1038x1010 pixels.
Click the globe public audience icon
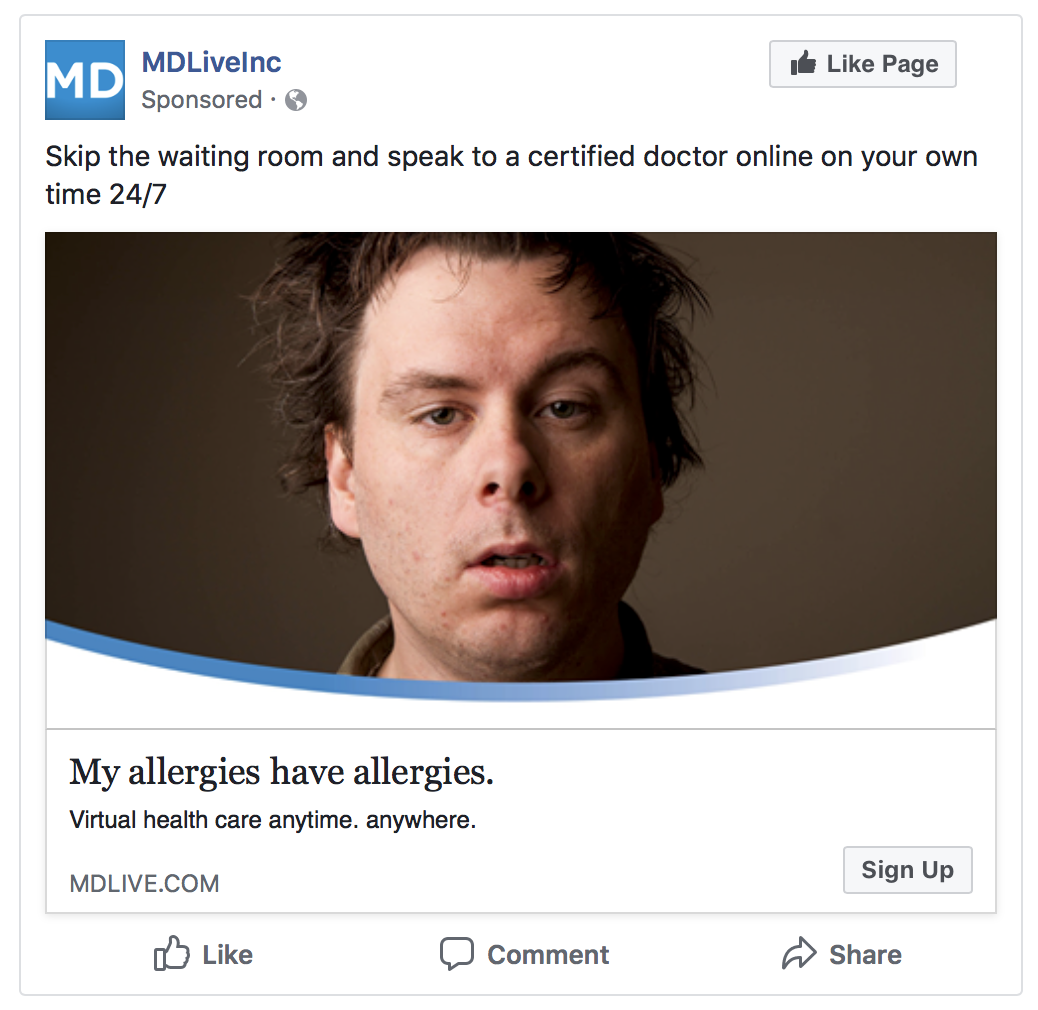(x=296, y=100)
